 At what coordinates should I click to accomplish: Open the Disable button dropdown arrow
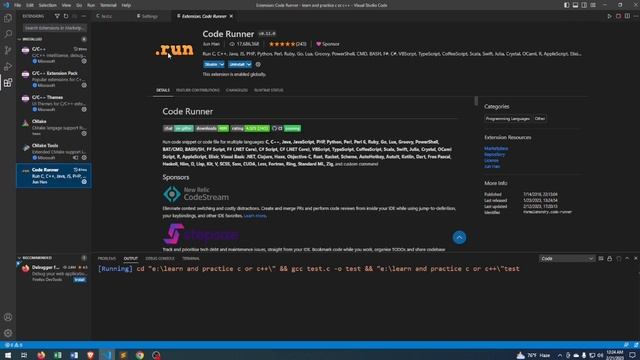click(222, 64)
